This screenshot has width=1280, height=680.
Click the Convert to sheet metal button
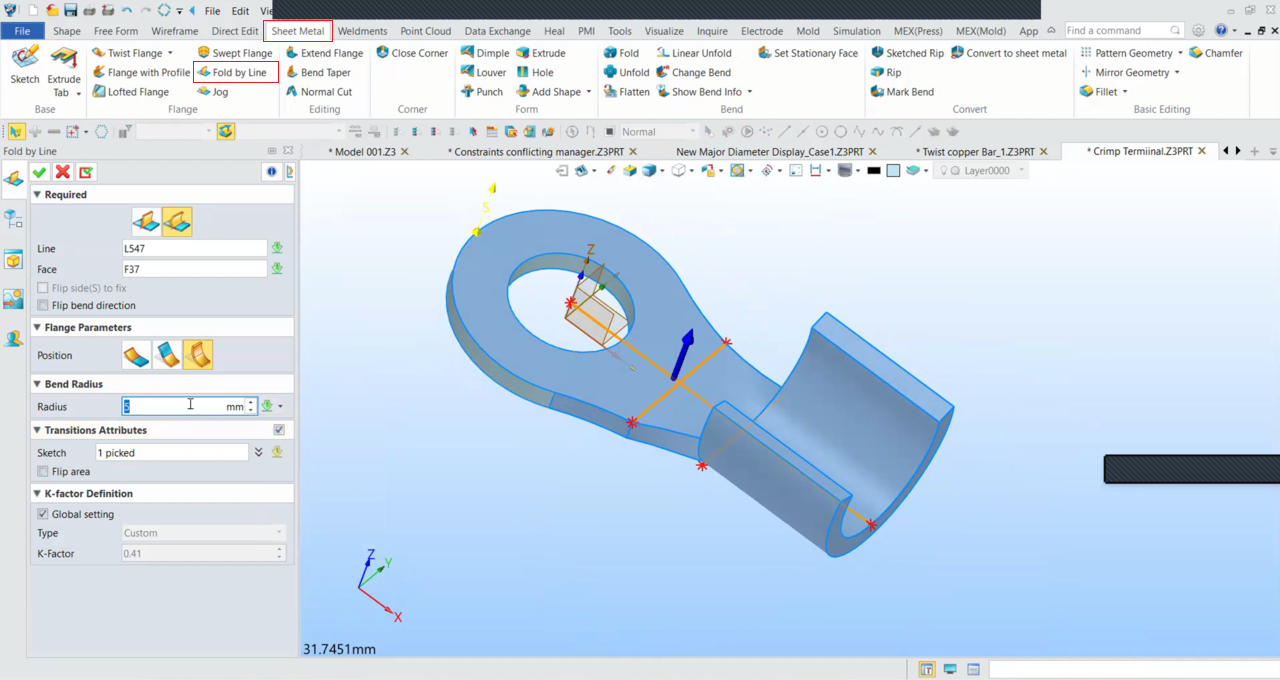[x=1008, y=53]
